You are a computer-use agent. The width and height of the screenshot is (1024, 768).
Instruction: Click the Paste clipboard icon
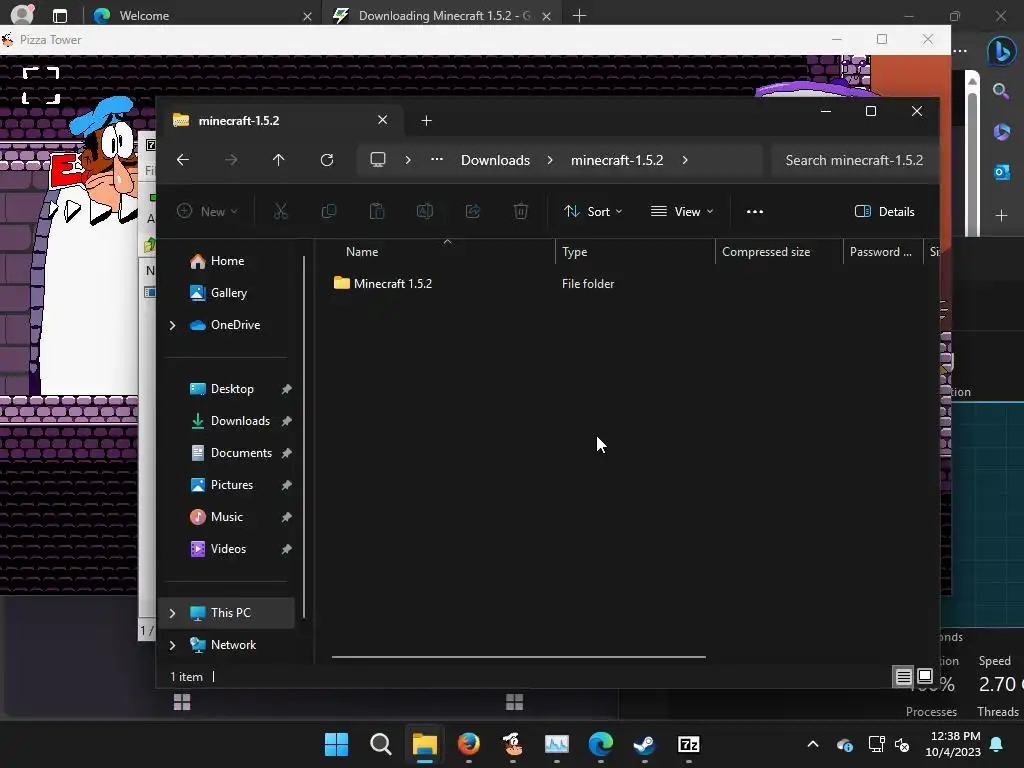pyautogui.click(x=377, y=212)
